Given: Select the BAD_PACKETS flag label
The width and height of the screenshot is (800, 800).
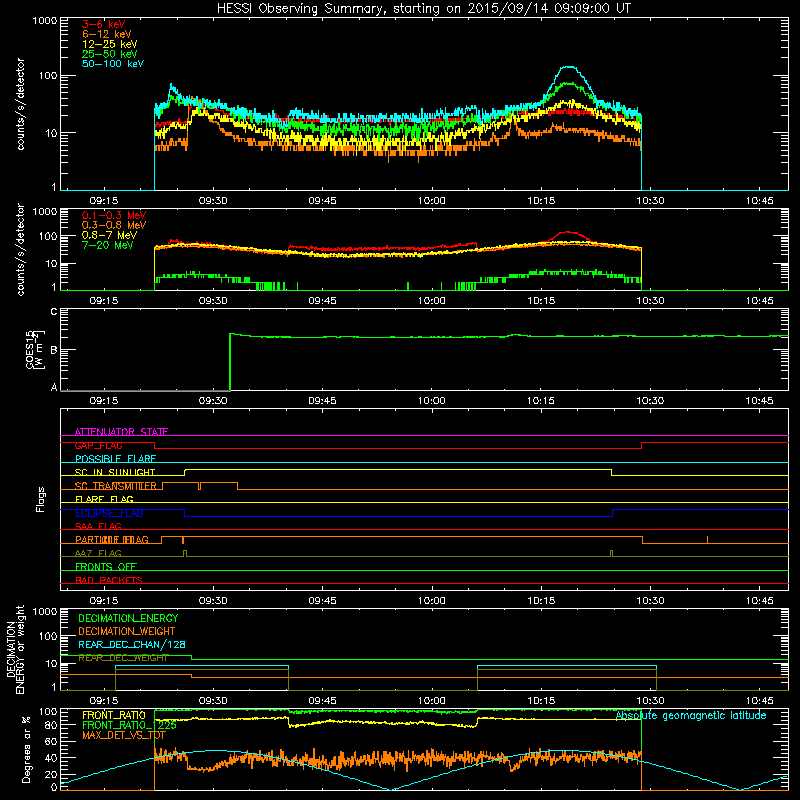Looking at the screenshot, I should click(x=109, y=580).
